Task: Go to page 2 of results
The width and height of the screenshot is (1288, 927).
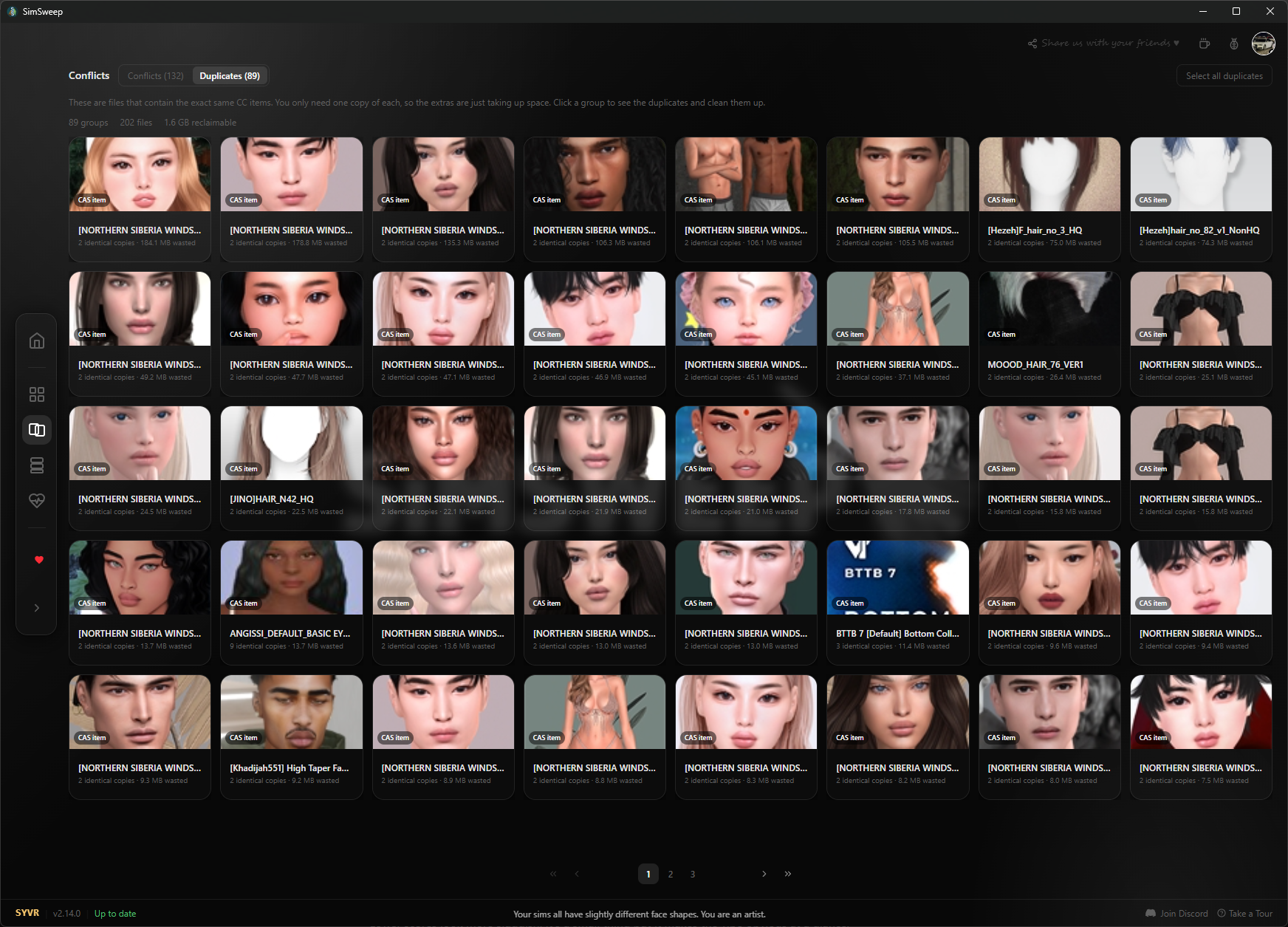Action: pos(671,875)
